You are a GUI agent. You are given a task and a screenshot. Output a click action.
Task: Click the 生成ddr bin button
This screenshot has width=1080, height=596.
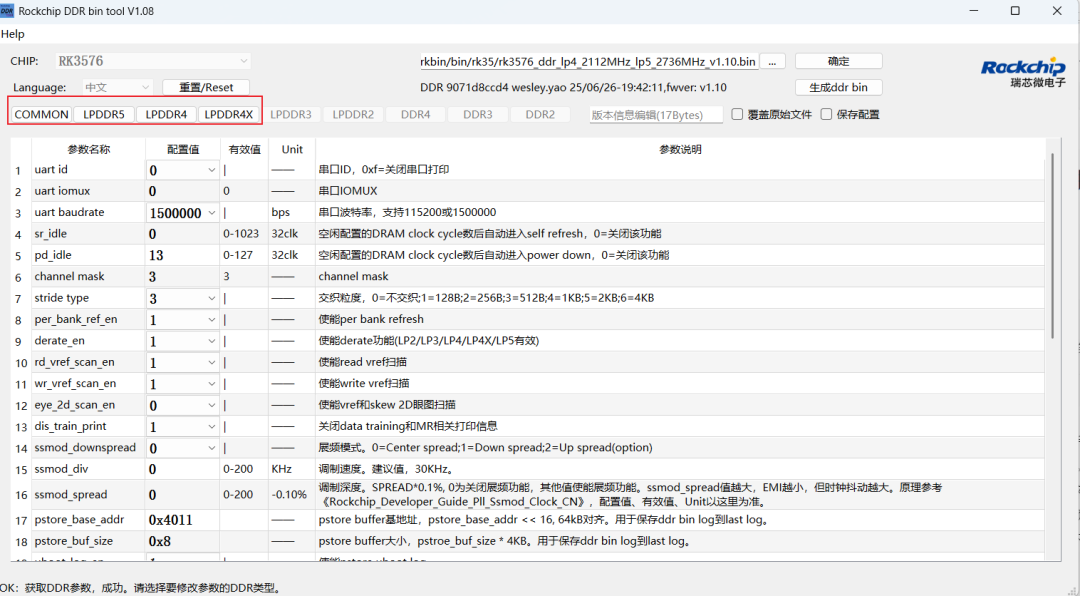838,88
